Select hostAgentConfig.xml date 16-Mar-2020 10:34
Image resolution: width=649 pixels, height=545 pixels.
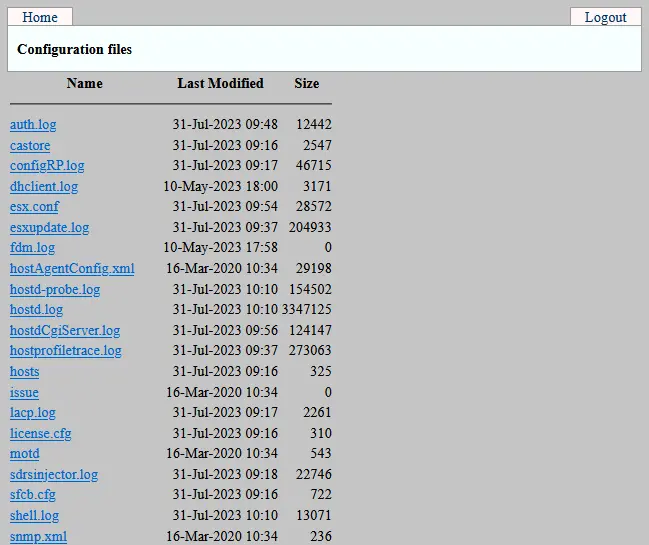point(222,268)
